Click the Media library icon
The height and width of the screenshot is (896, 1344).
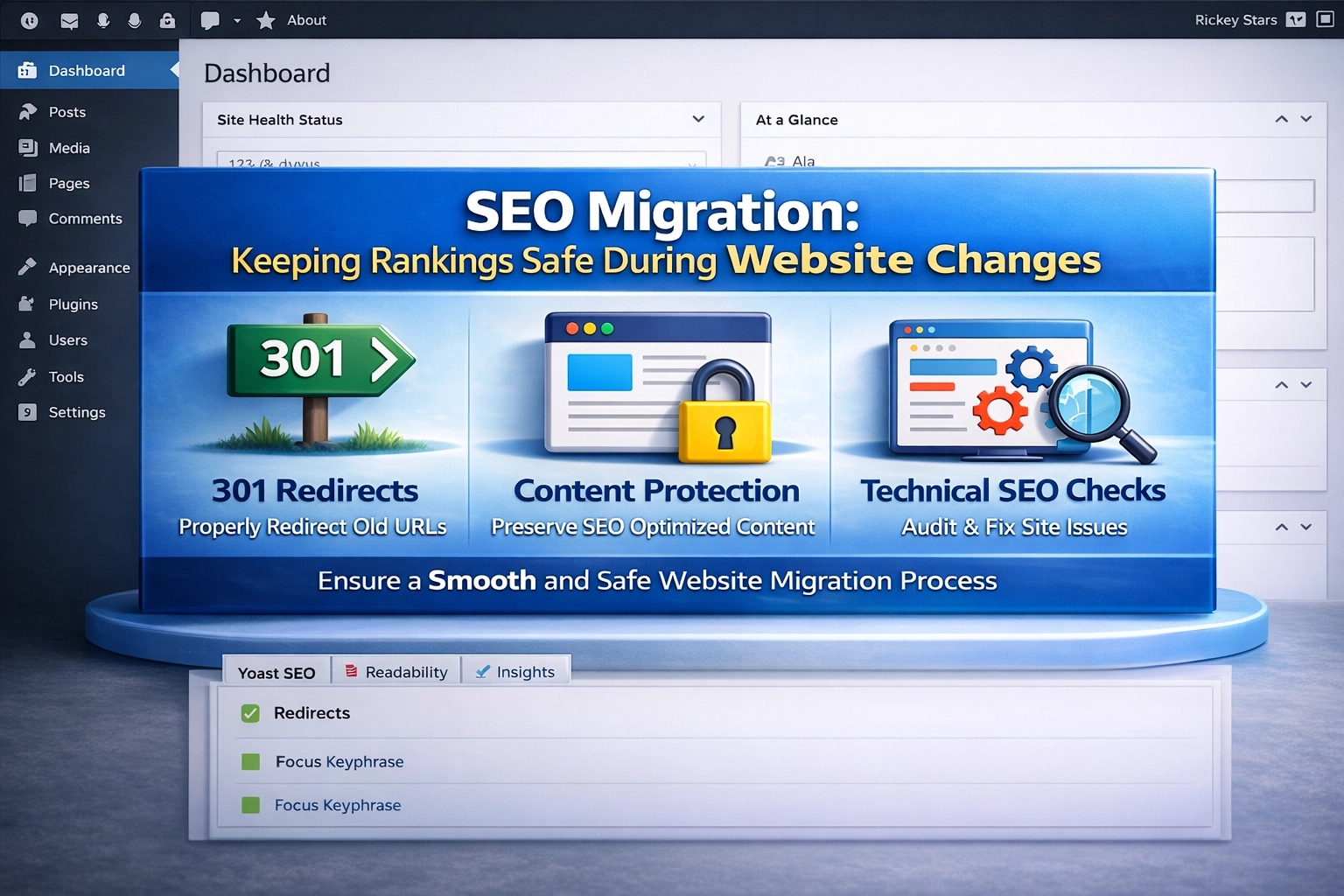[x=28, y=148]
